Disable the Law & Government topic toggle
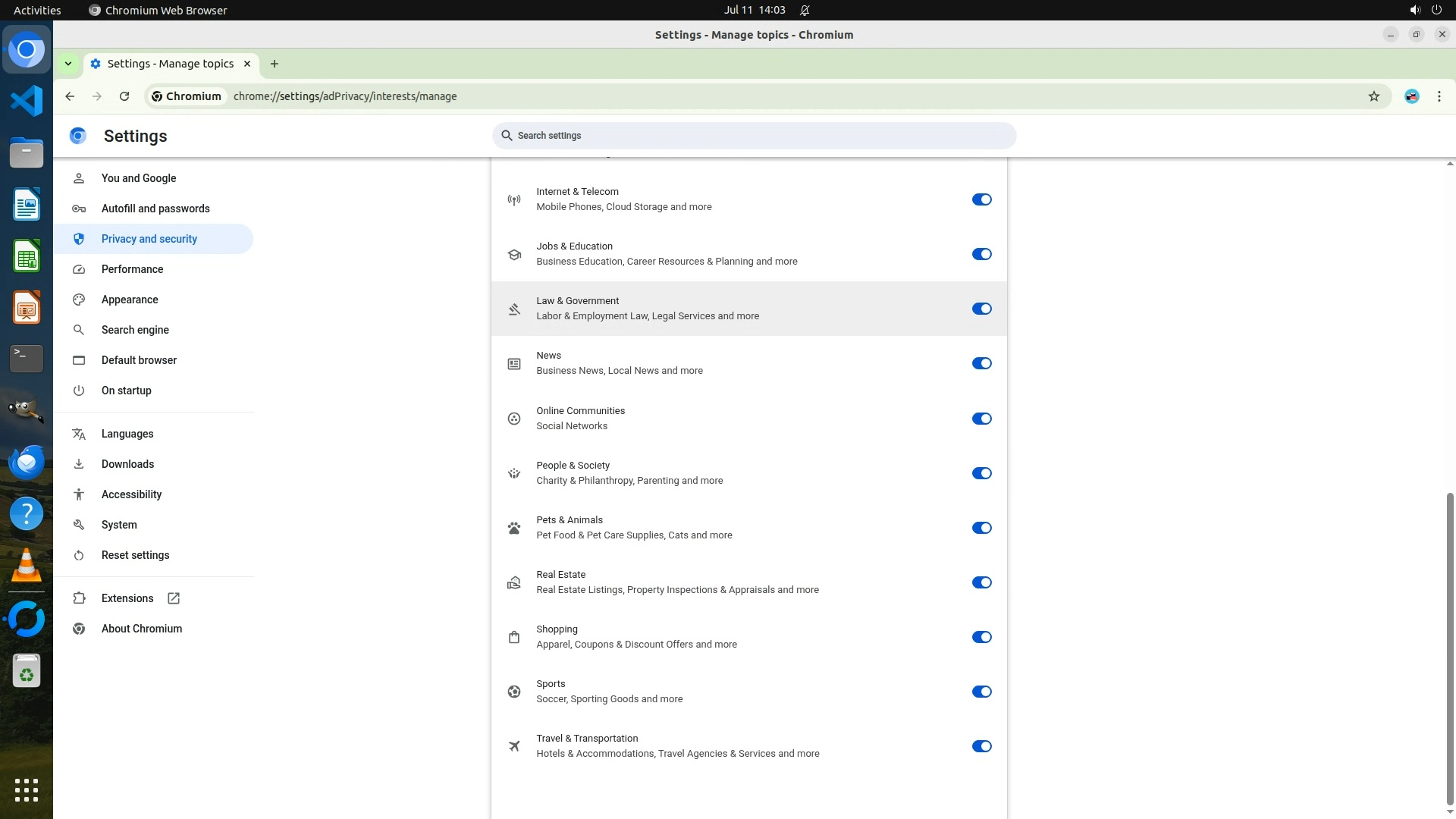The width and height of the screenshot is (1456, 819). (981, 309)
